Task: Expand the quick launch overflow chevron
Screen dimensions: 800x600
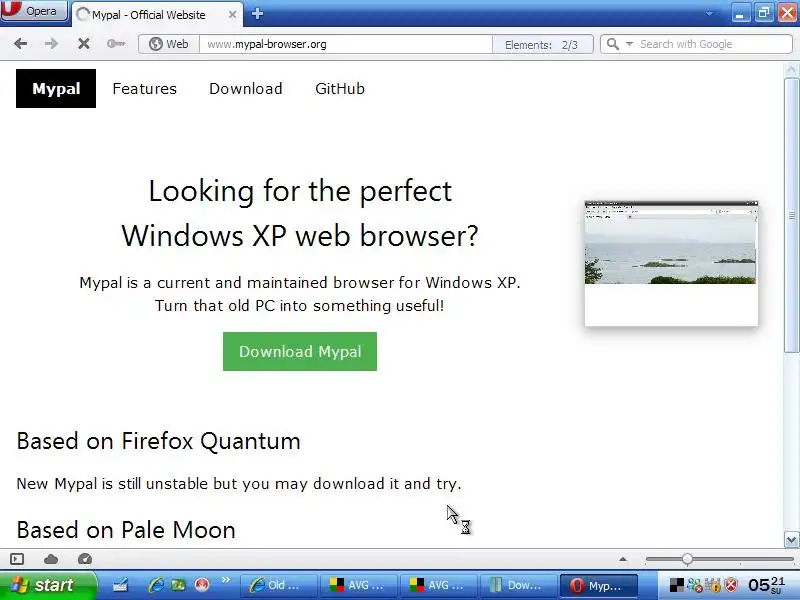Action: [x=226, y=580]
